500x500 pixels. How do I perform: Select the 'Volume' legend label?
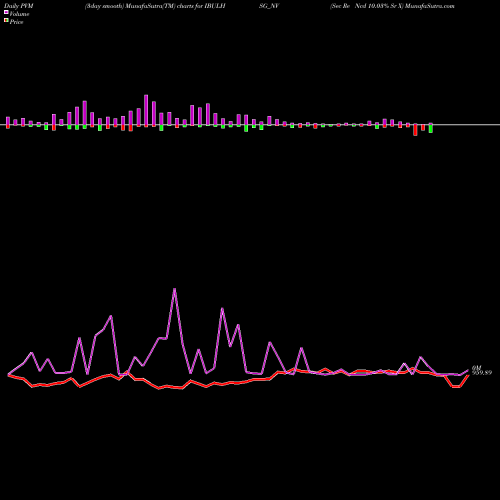coord(19,14)
